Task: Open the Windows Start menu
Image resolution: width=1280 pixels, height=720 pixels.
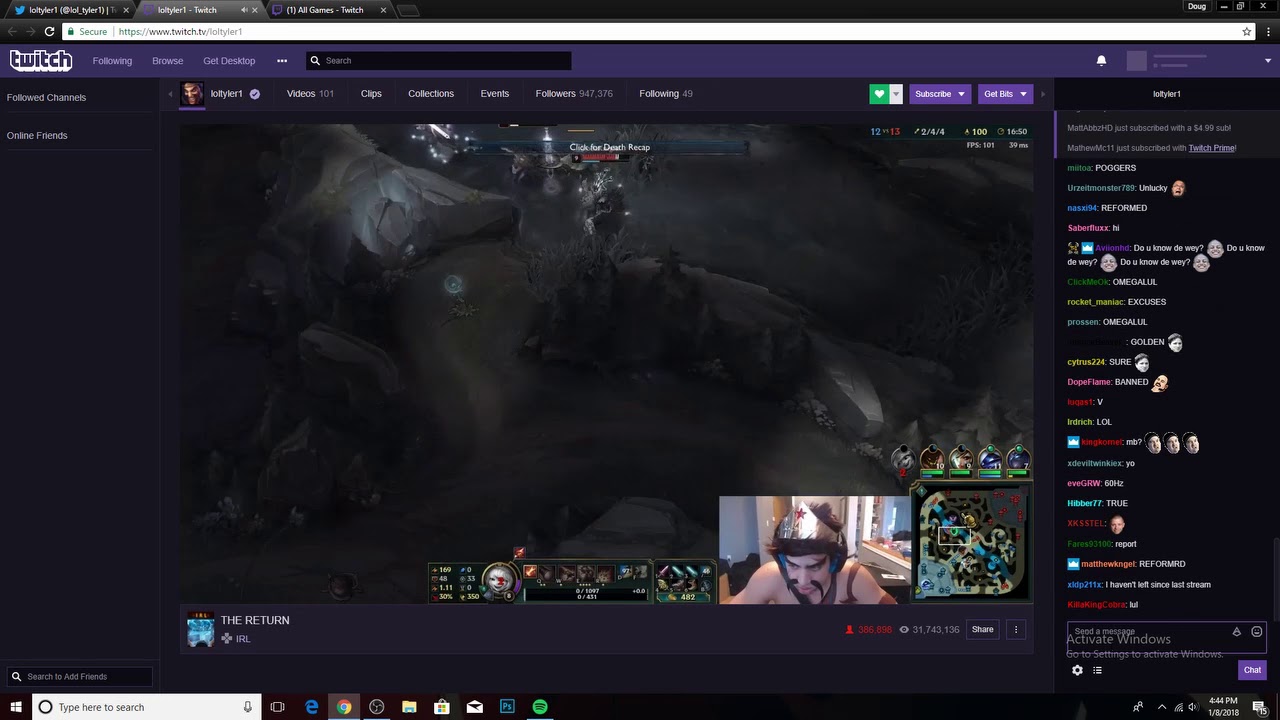Action: tap(16, 707)
